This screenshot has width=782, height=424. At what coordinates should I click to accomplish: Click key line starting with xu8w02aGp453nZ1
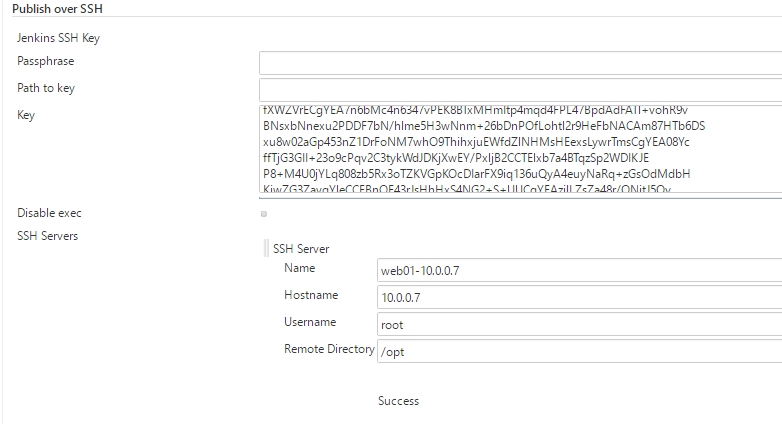(x=476, y=142)
